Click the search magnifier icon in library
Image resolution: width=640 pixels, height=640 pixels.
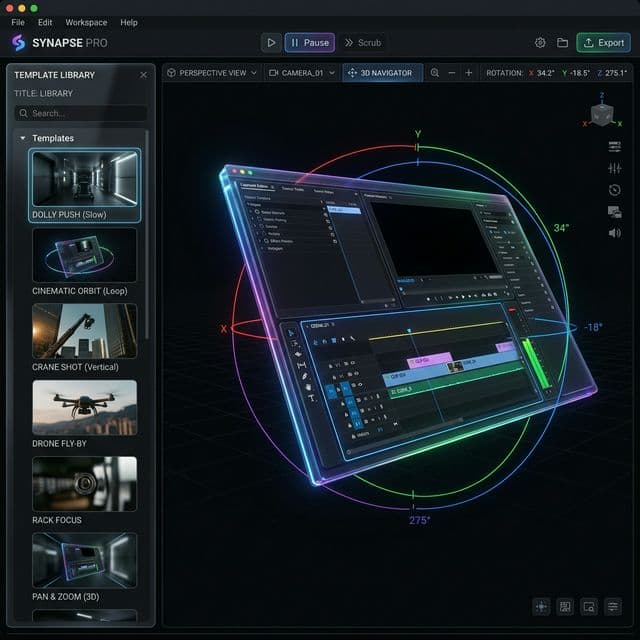coord(24,113)
